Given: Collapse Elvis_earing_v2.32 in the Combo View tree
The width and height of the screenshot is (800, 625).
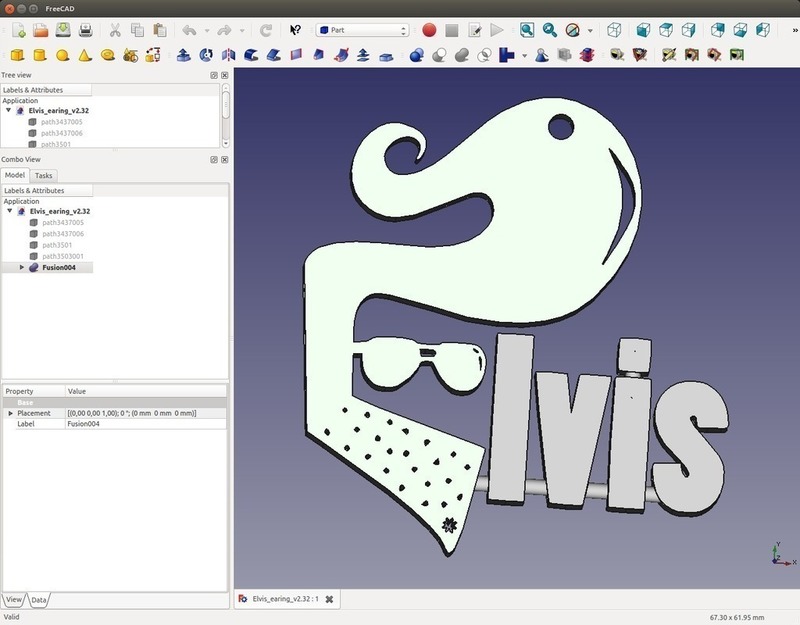Looking at the screenshot, I should (9, 211).
